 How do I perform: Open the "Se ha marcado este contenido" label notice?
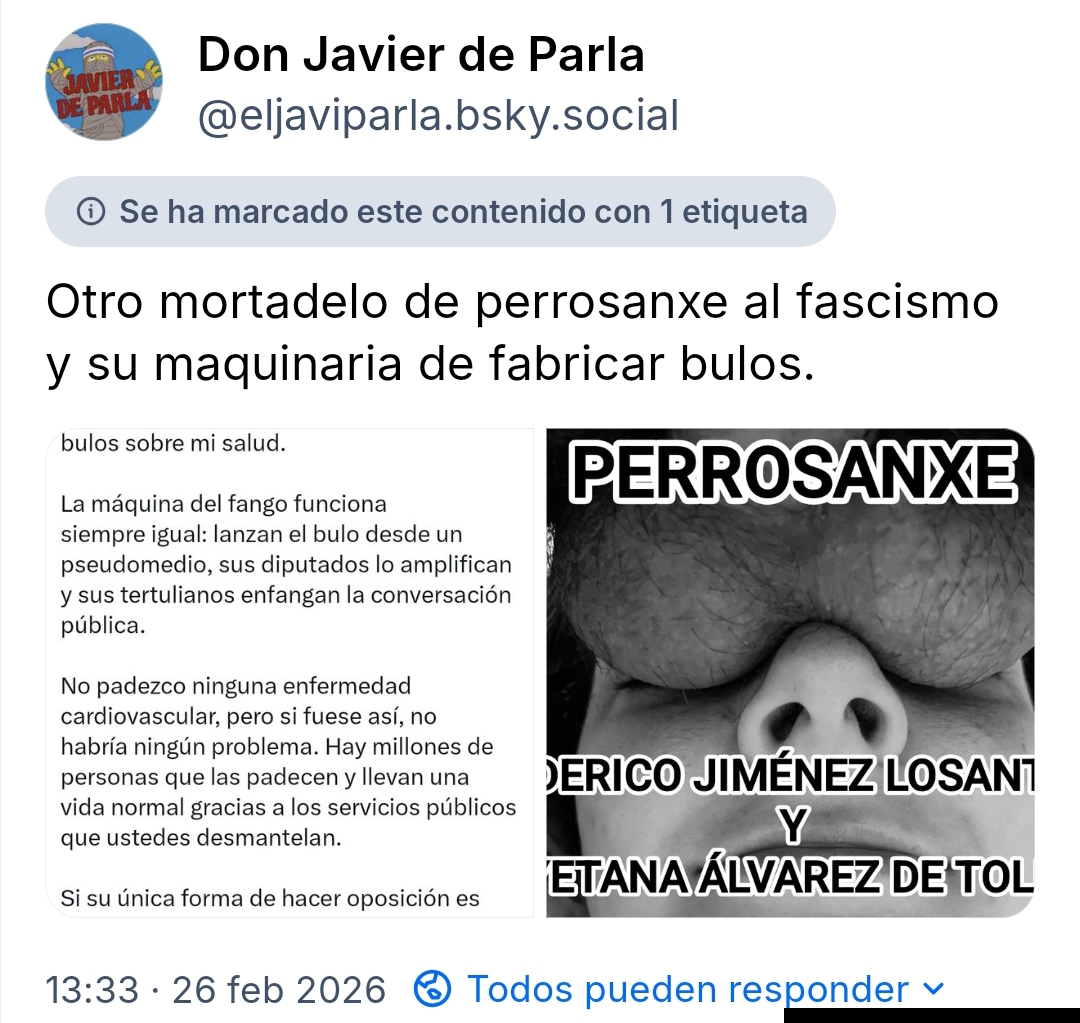[x=440, y=211]
